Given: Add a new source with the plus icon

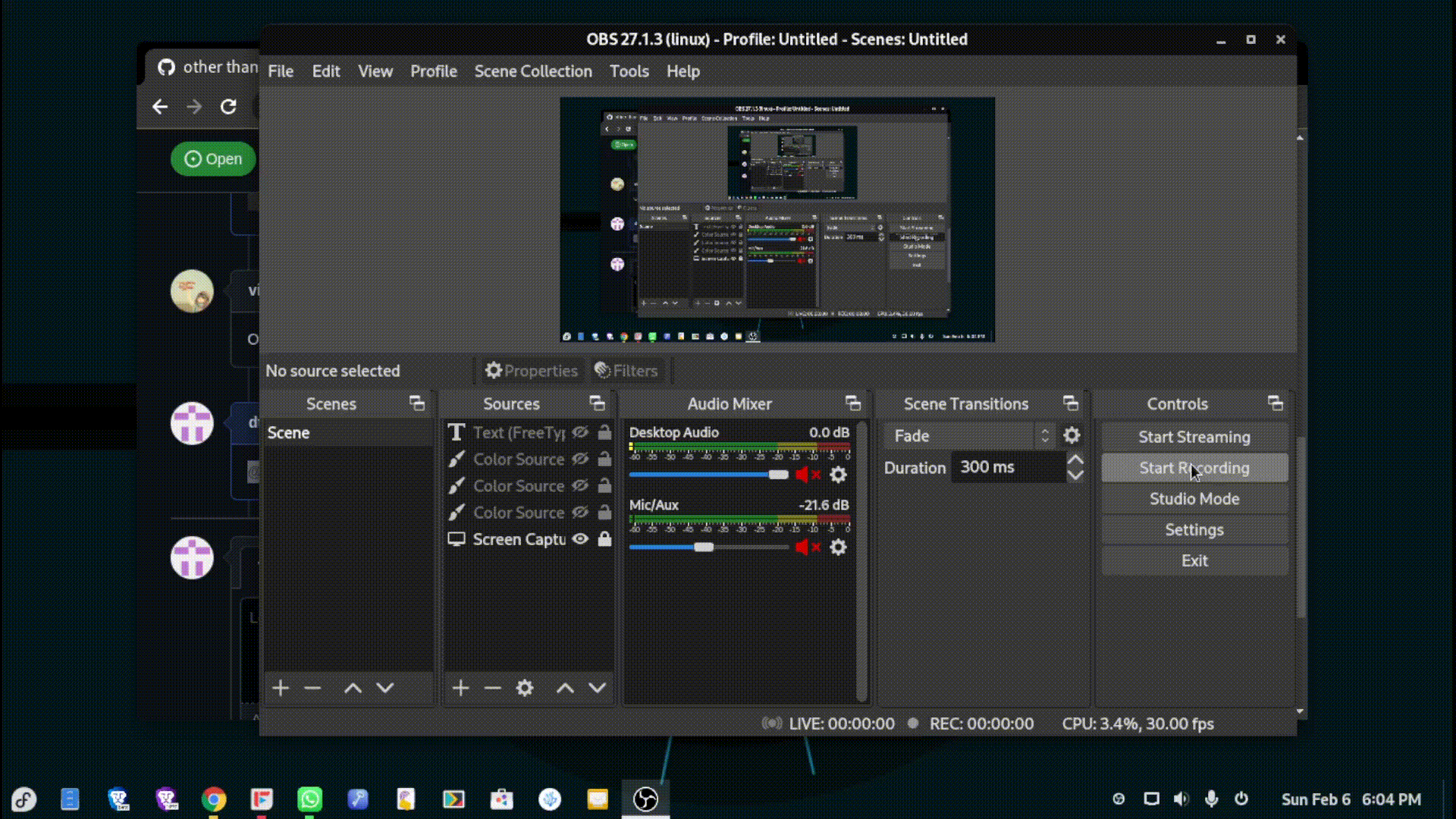Looking at the screenshot, I should click(460, 688).
